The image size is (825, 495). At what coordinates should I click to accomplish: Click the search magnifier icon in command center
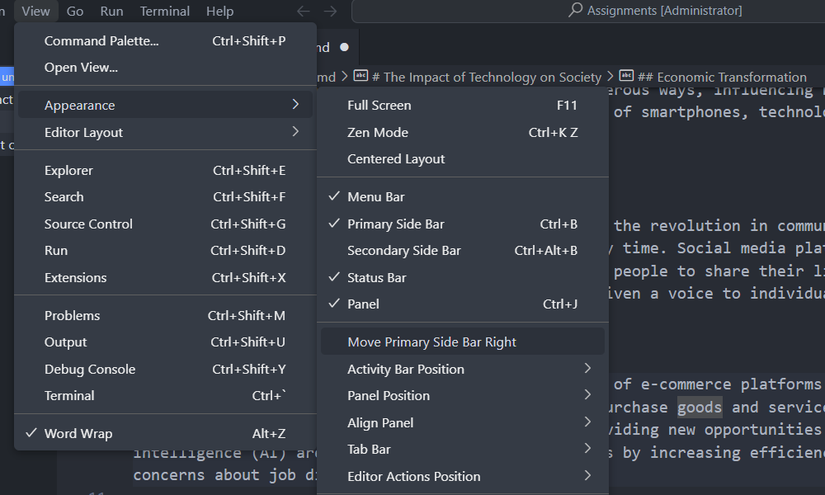click(575, 11)
